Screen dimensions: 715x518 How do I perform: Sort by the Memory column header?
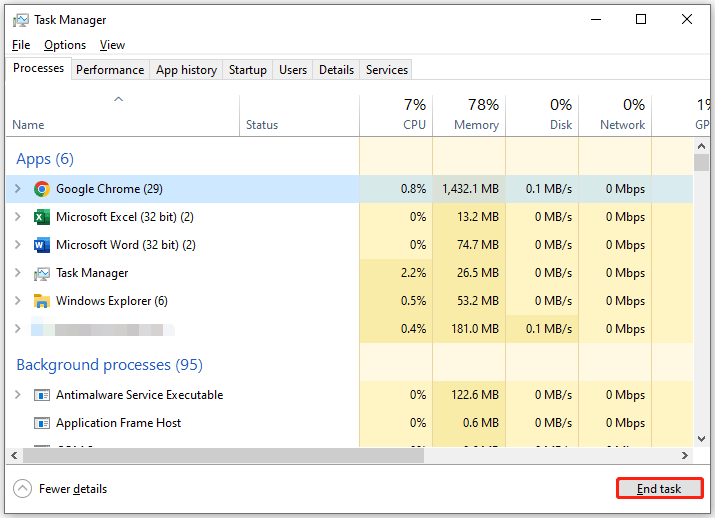[x=469, y=116]
